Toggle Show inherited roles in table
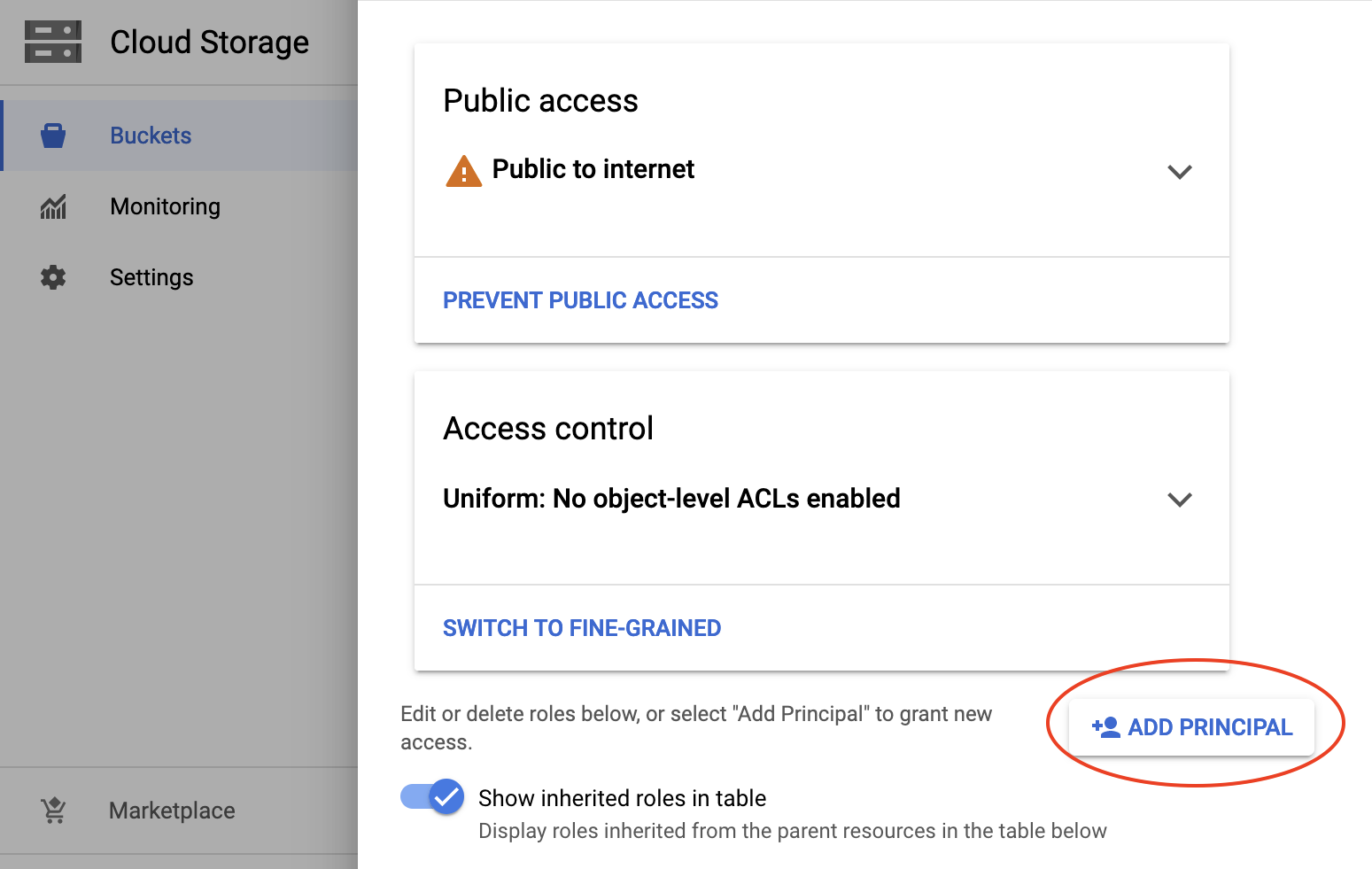 pyautogui.click(x=432, y=797)
